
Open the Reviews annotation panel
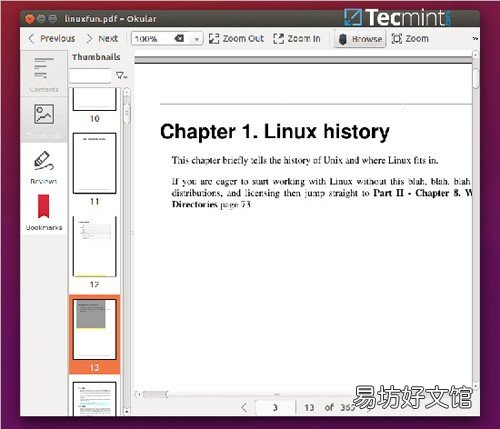pyautogui.click(x=44, y=167)
